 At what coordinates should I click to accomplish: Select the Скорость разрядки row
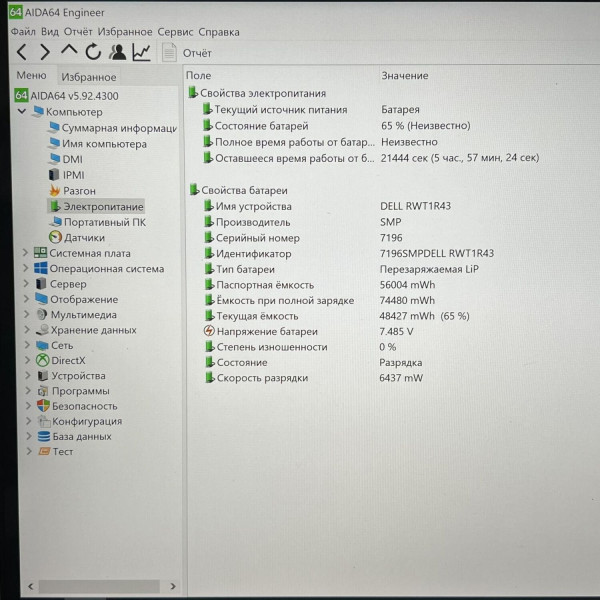tap(314, 378)
